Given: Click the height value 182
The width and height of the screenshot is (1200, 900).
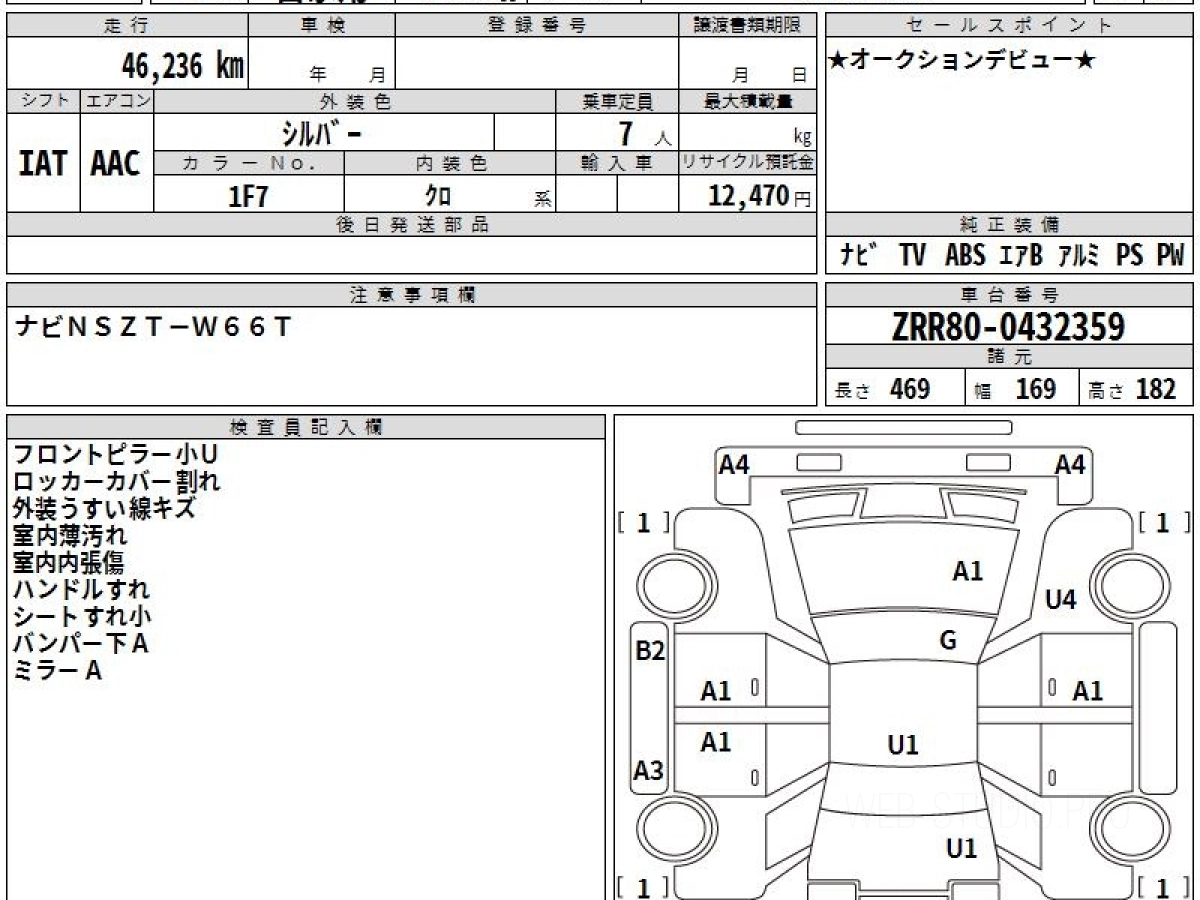Looking at the screenshot, I should [x=1156, y=389].
